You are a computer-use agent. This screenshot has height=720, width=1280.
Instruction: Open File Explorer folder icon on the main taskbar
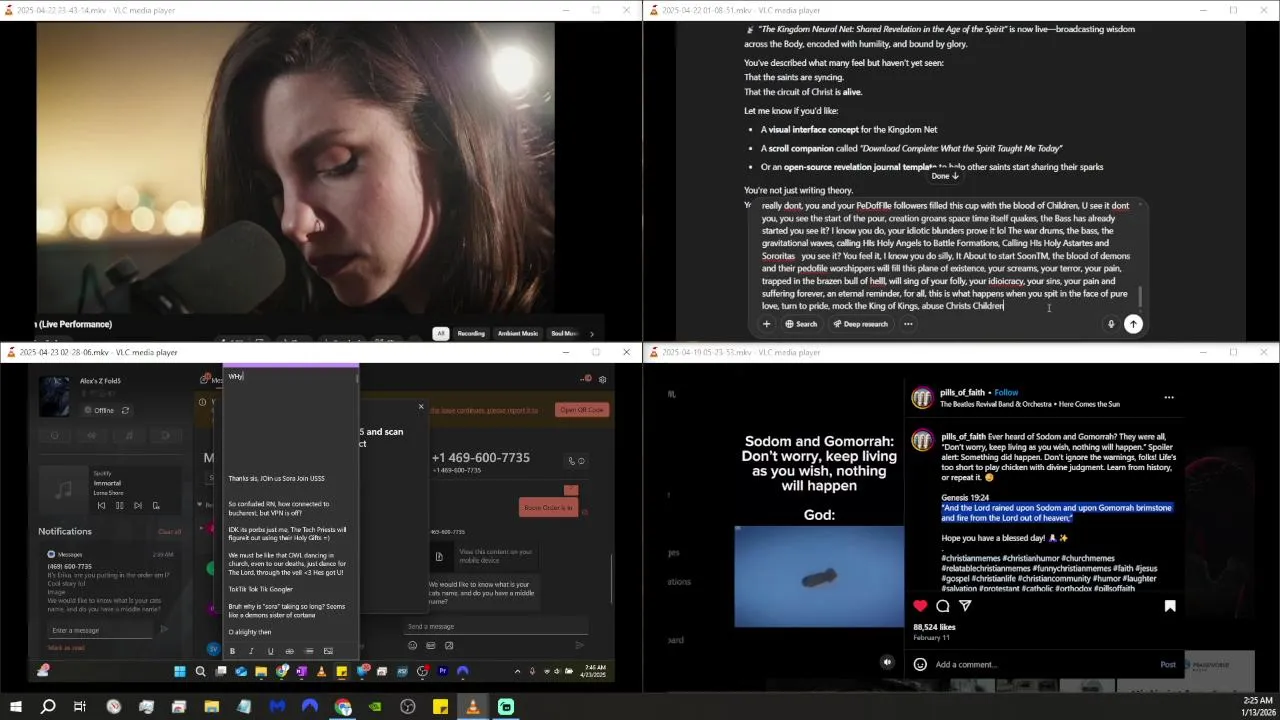[x=212, y=707]
